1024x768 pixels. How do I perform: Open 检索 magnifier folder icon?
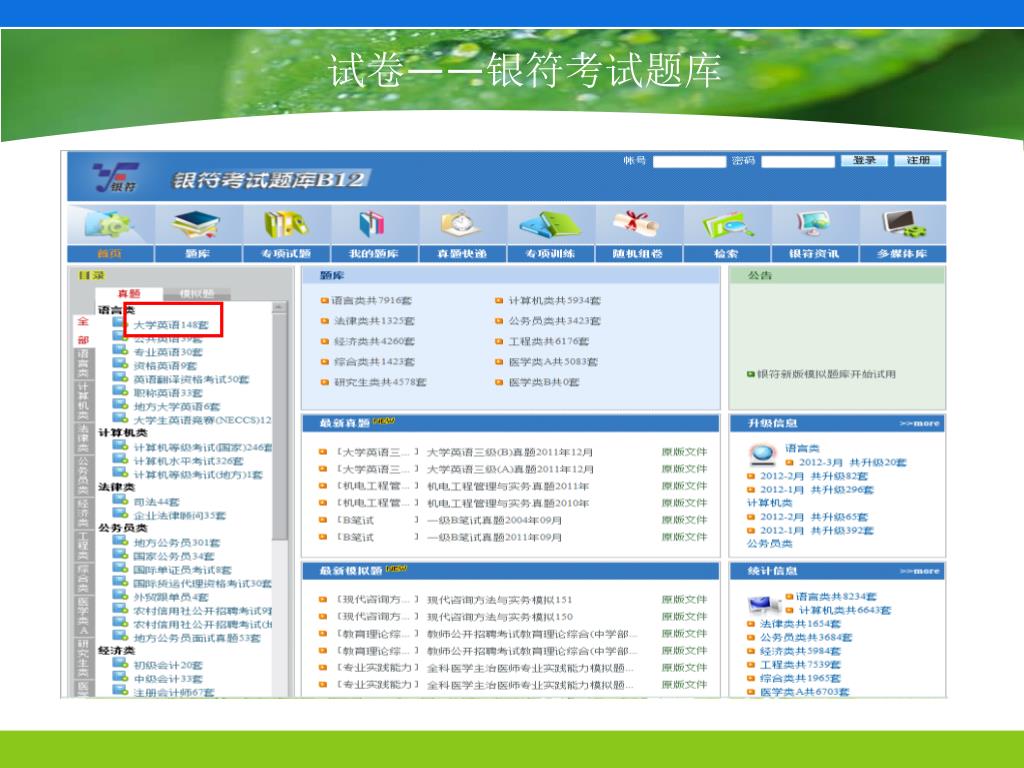coord(727,225)
